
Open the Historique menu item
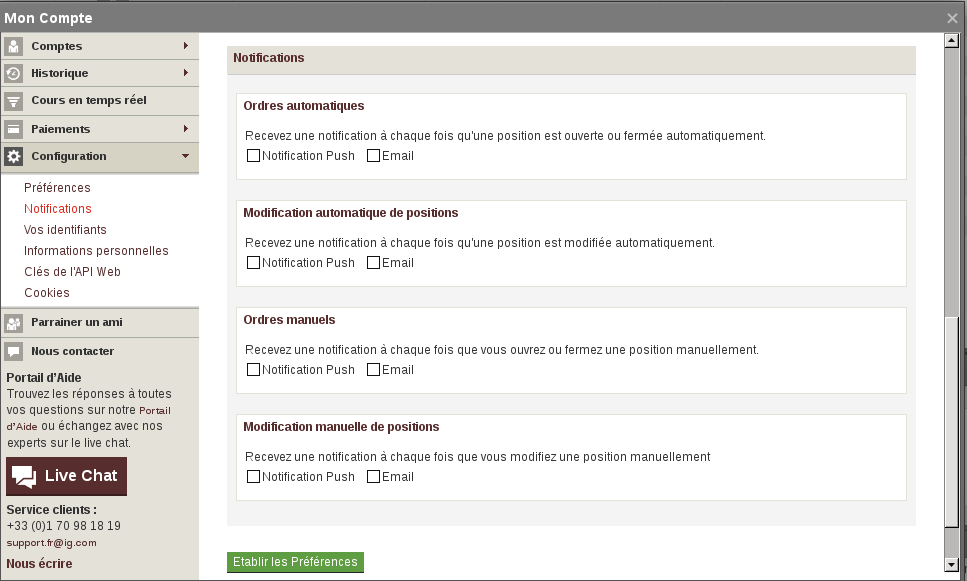tap(100, 73)
